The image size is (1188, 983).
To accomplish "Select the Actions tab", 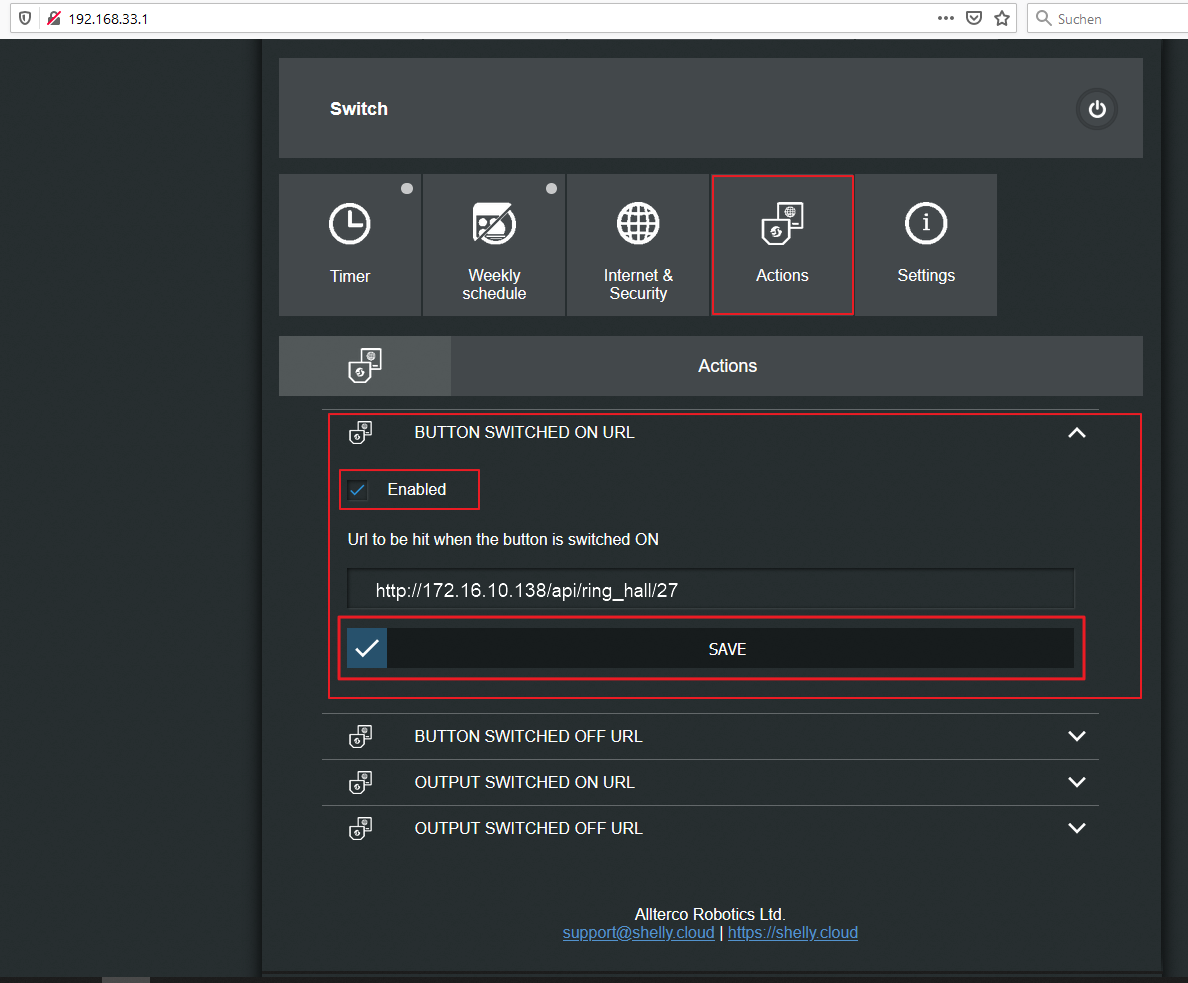I will pyautogui.click(x=782, y=245).
